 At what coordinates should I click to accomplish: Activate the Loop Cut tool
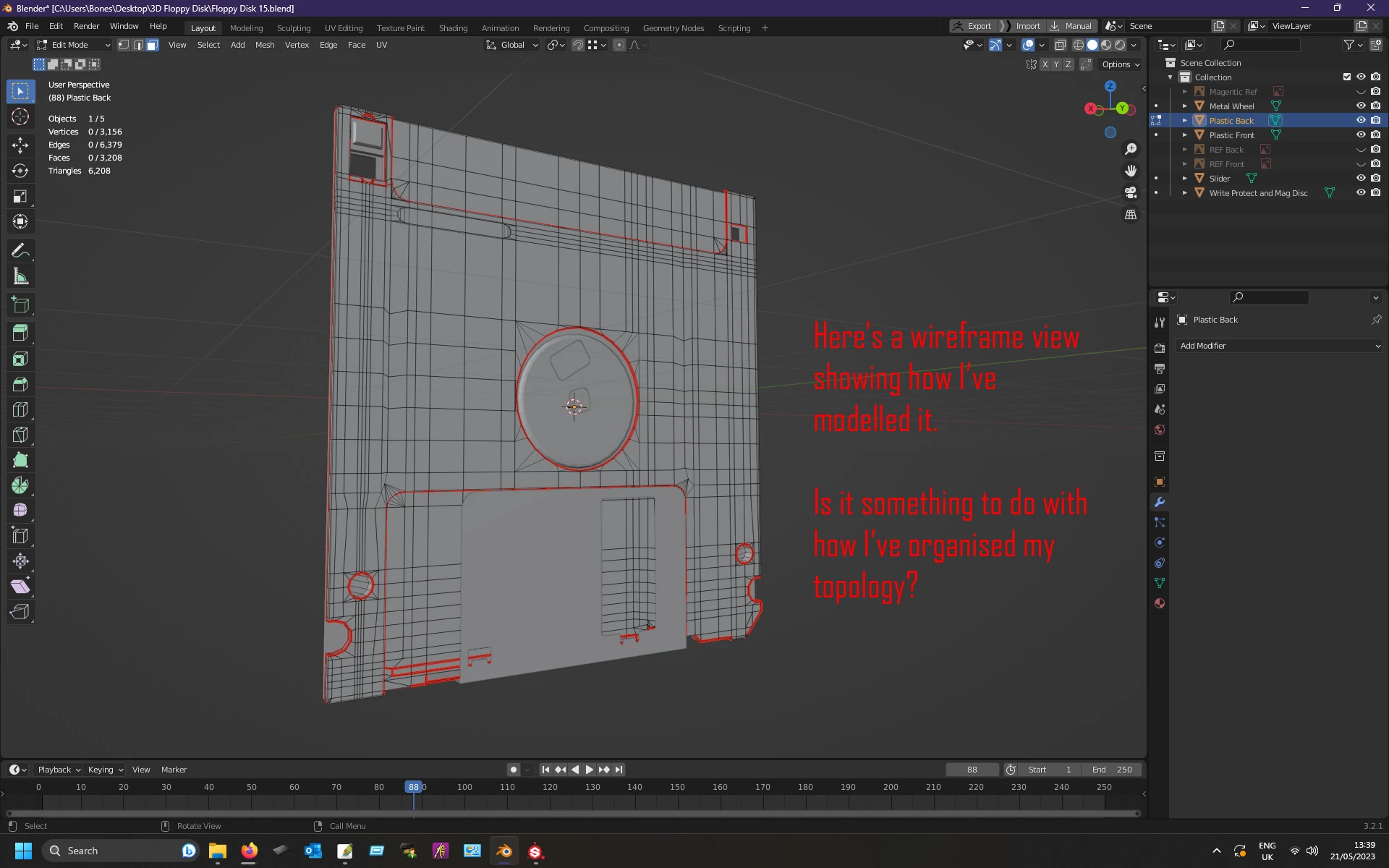coord(20,409)
